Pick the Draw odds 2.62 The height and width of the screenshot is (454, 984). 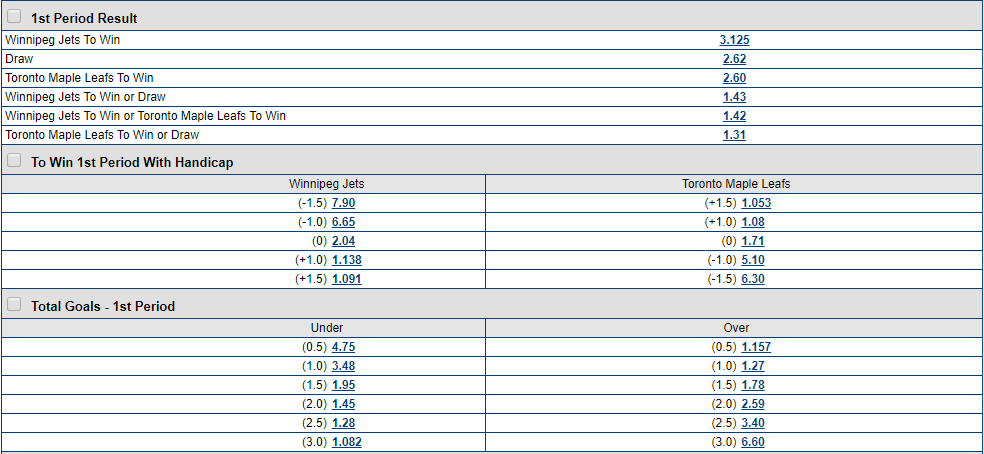click(734, 59)
